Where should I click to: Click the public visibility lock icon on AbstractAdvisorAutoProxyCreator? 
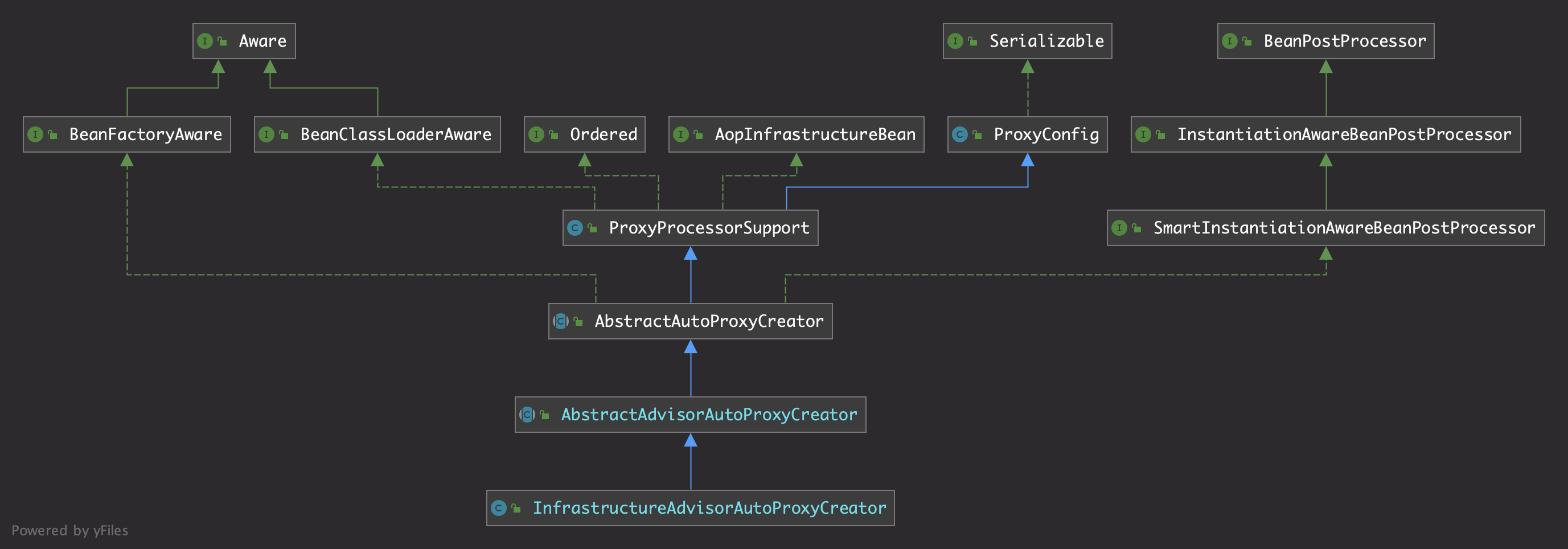[545, 415]
